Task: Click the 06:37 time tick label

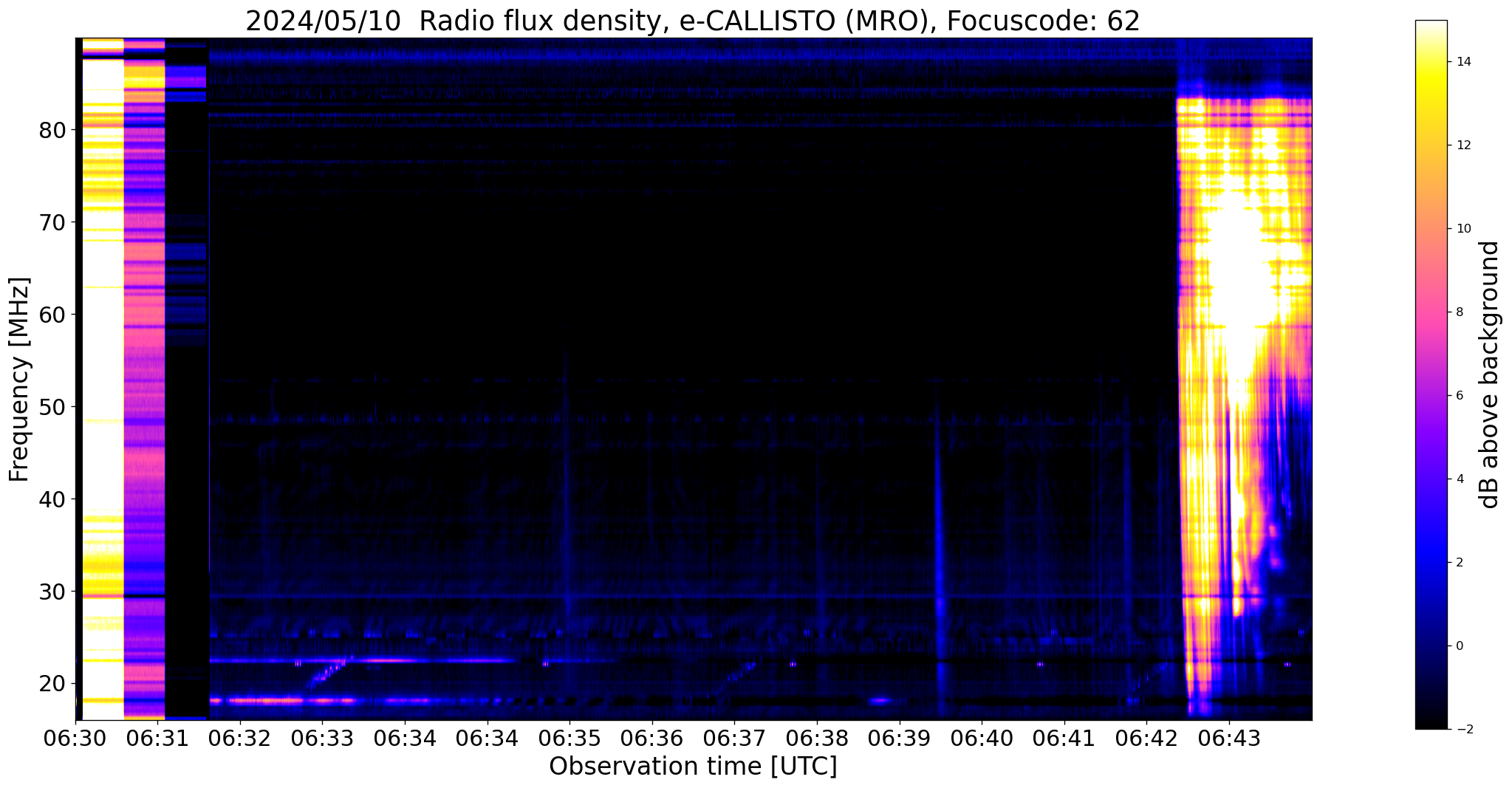Action: pyautogui.click(x=735, y=739)
